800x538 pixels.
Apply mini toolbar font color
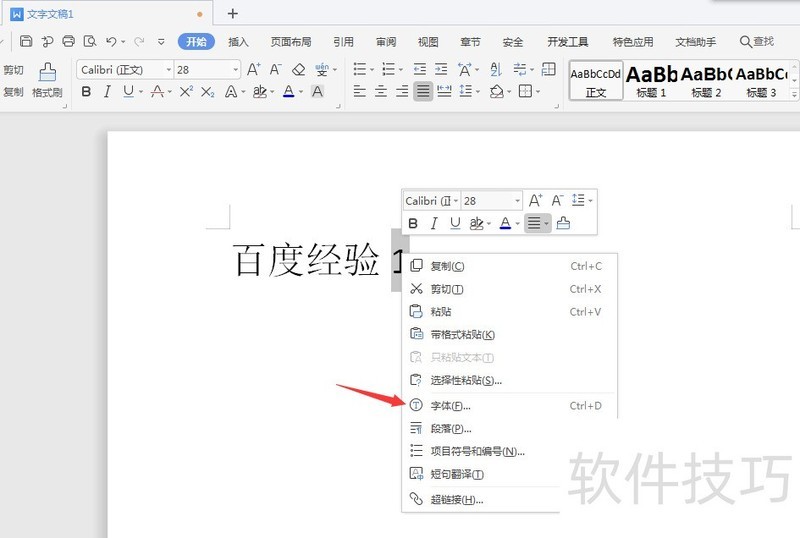505,224
